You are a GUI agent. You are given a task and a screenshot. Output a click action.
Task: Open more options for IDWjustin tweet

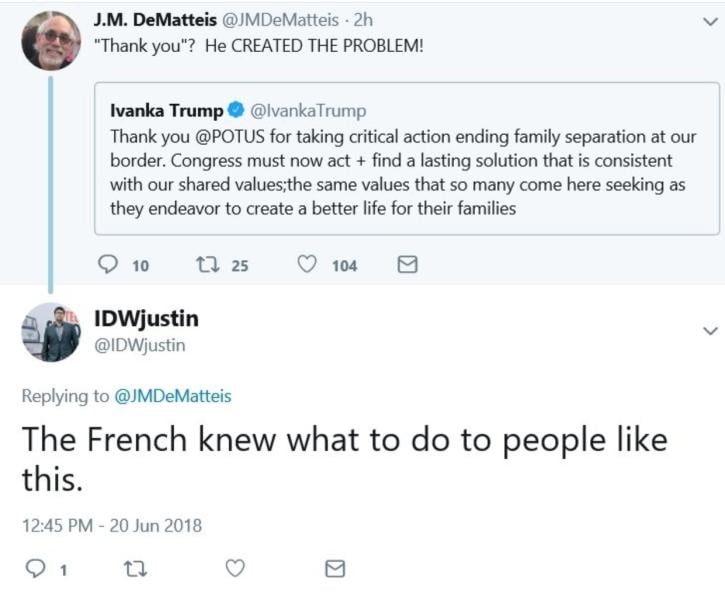click(x=709, y=330)
